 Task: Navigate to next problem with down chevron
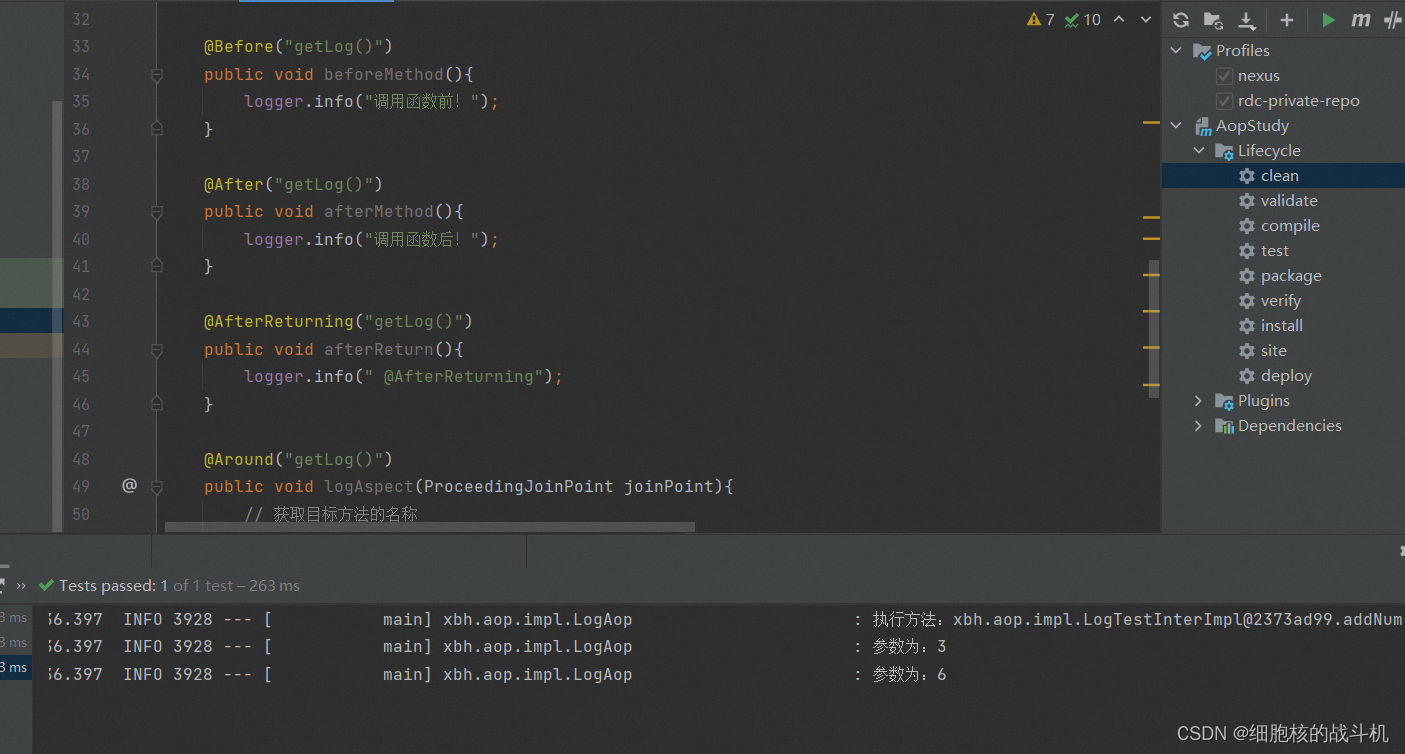click(1144, 18)
